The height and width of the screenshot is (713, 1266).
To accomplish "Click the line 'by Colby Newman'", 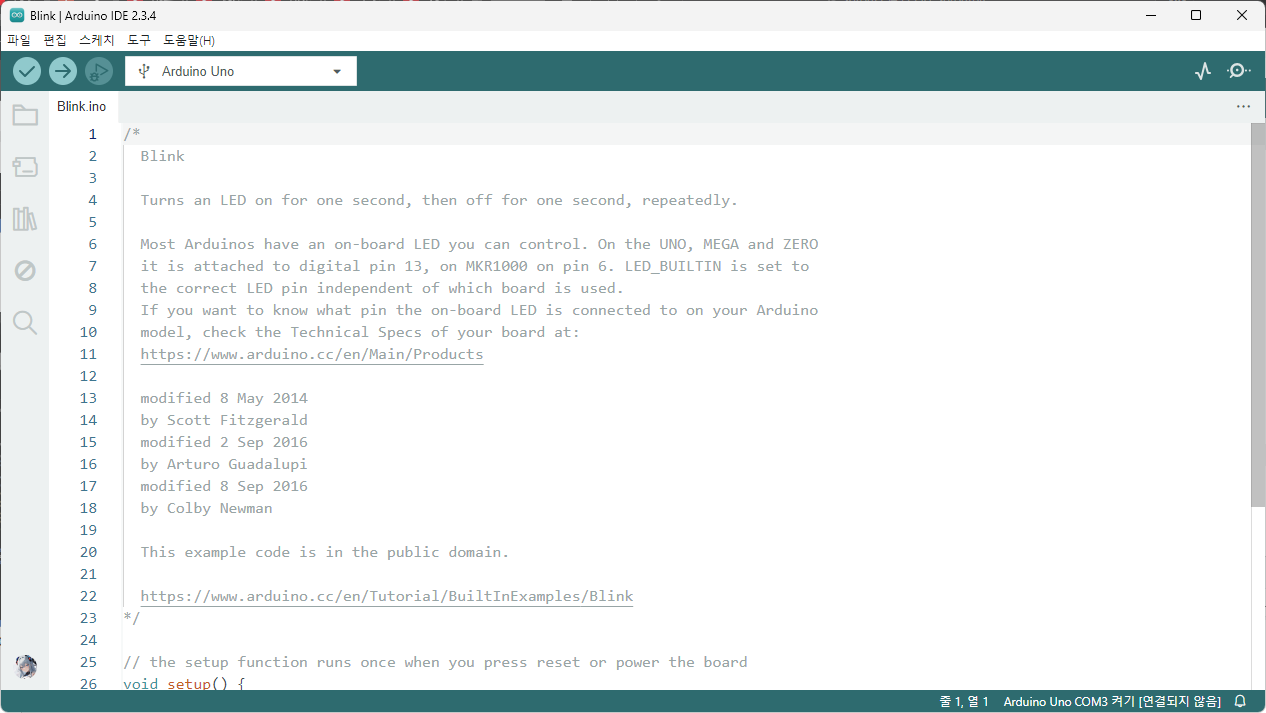I will [x=206, y=508].
